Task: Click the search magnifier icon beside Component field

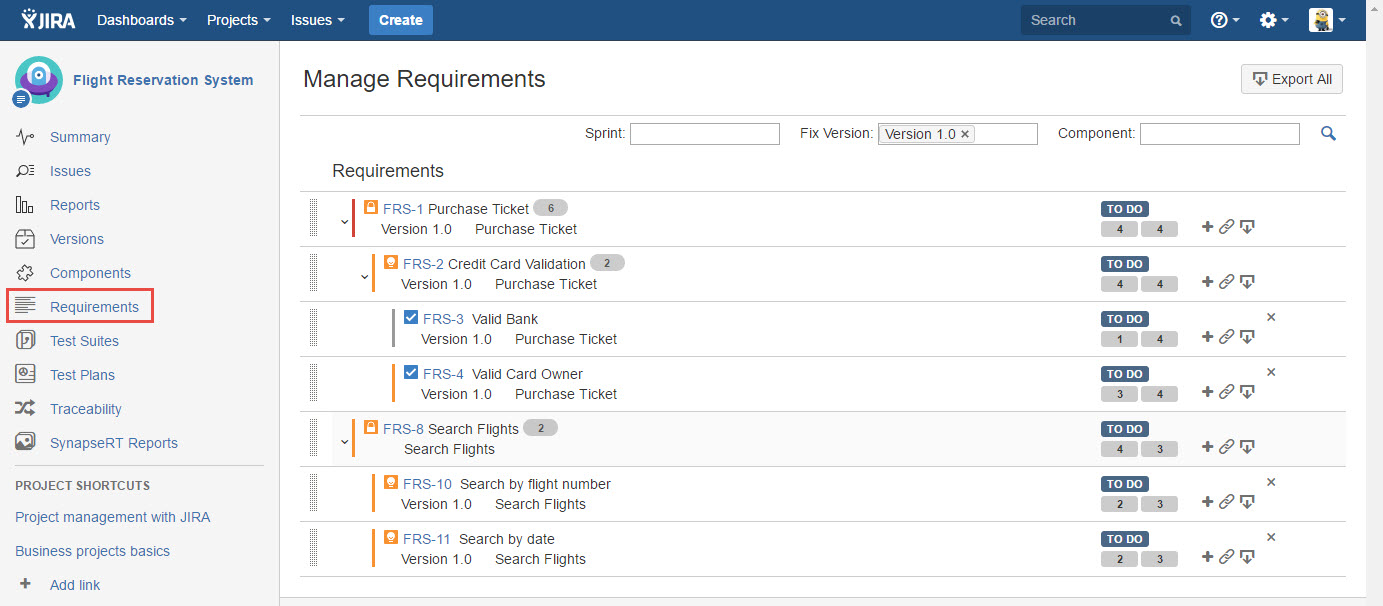Action: pyautogui.click(x=1328, y=133)
